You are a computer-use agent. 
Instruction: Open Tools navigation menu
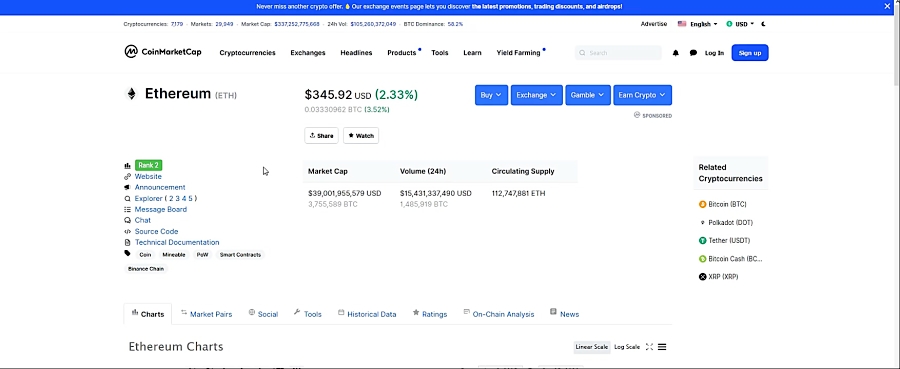point(440,53)
